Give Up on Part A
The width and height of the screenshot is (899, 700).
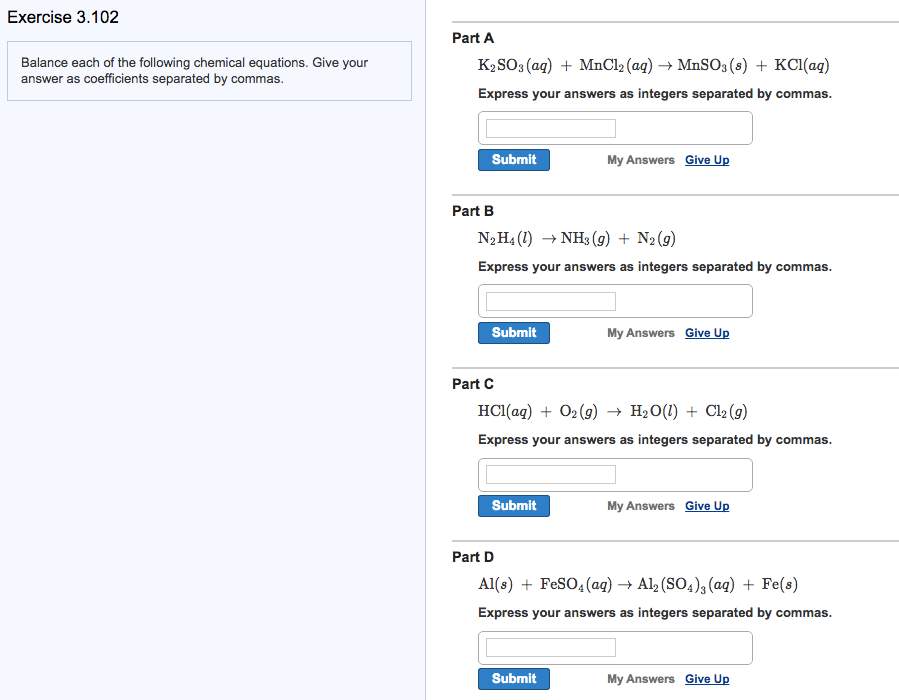[707, 159]
